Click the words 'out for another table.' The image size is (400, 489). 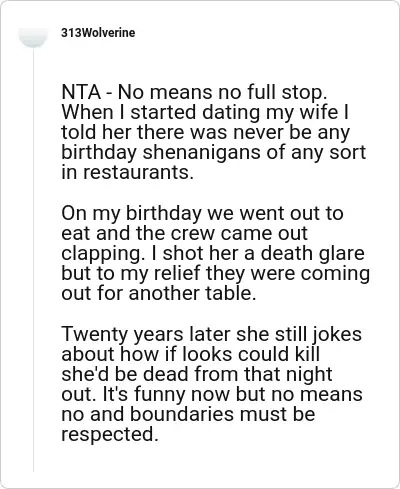pyautogui.click(x=159, y=294)
